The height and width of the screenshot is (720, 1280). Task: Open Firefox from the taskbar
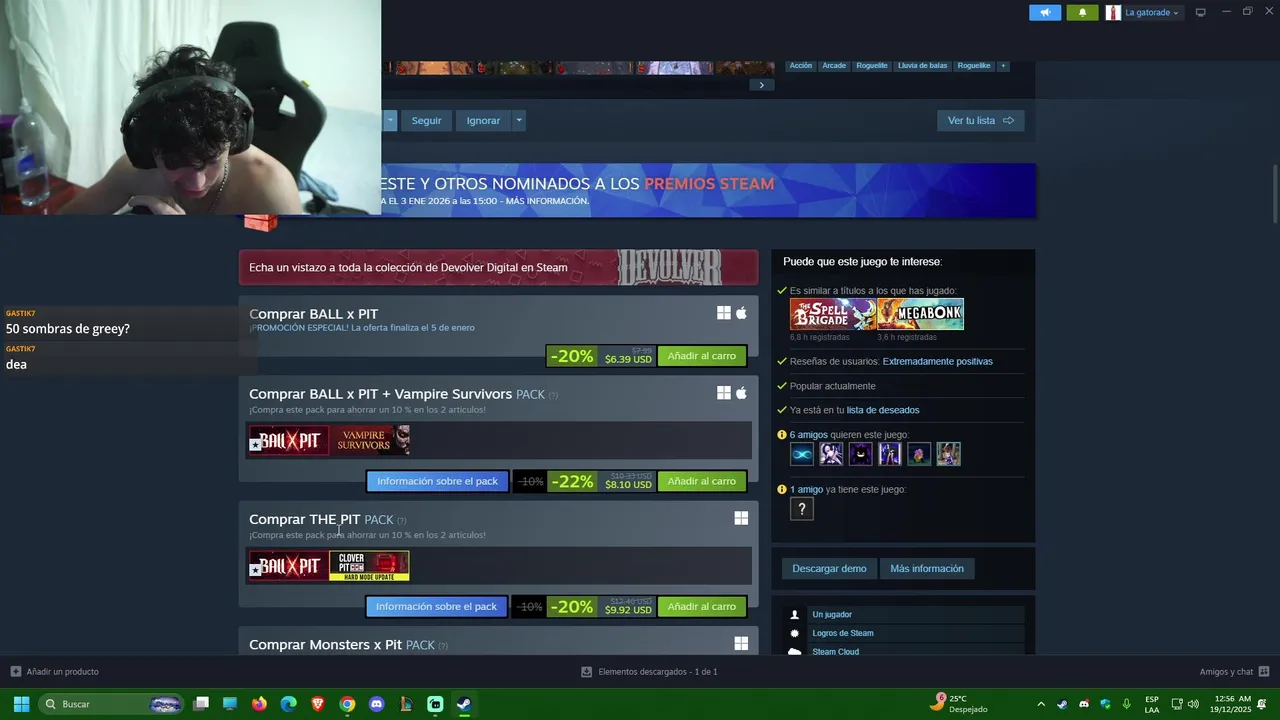[x=259, y=704]
